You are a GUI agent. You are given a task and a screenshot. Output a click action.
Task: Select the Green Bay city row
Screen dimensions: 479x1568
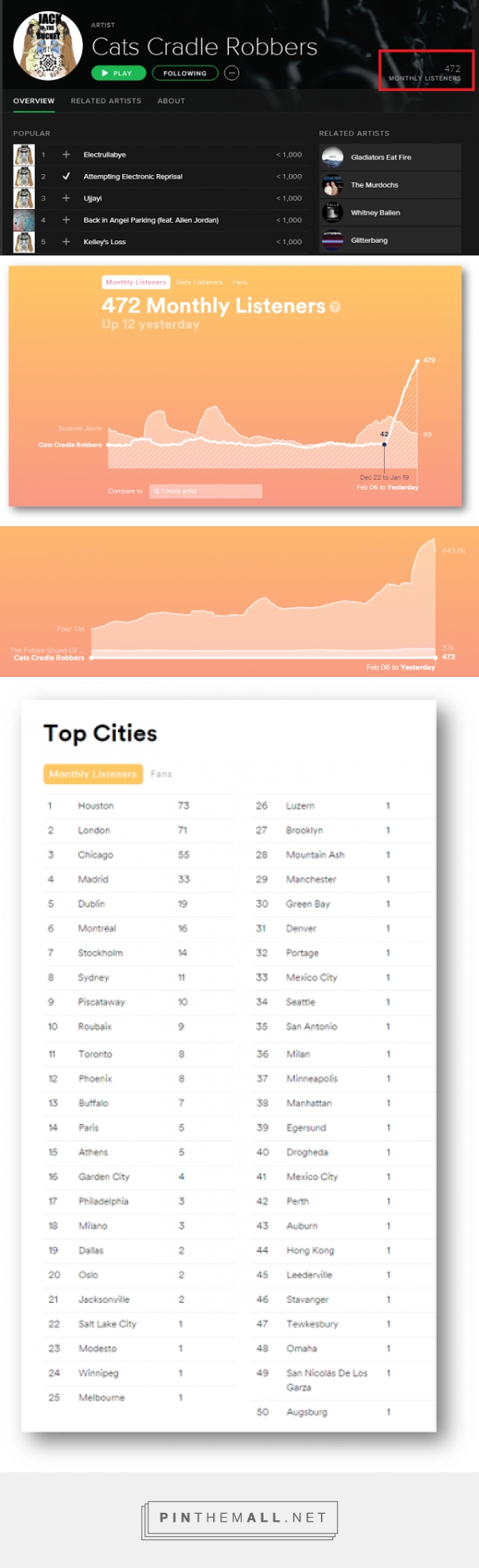[x=344, y=904]
